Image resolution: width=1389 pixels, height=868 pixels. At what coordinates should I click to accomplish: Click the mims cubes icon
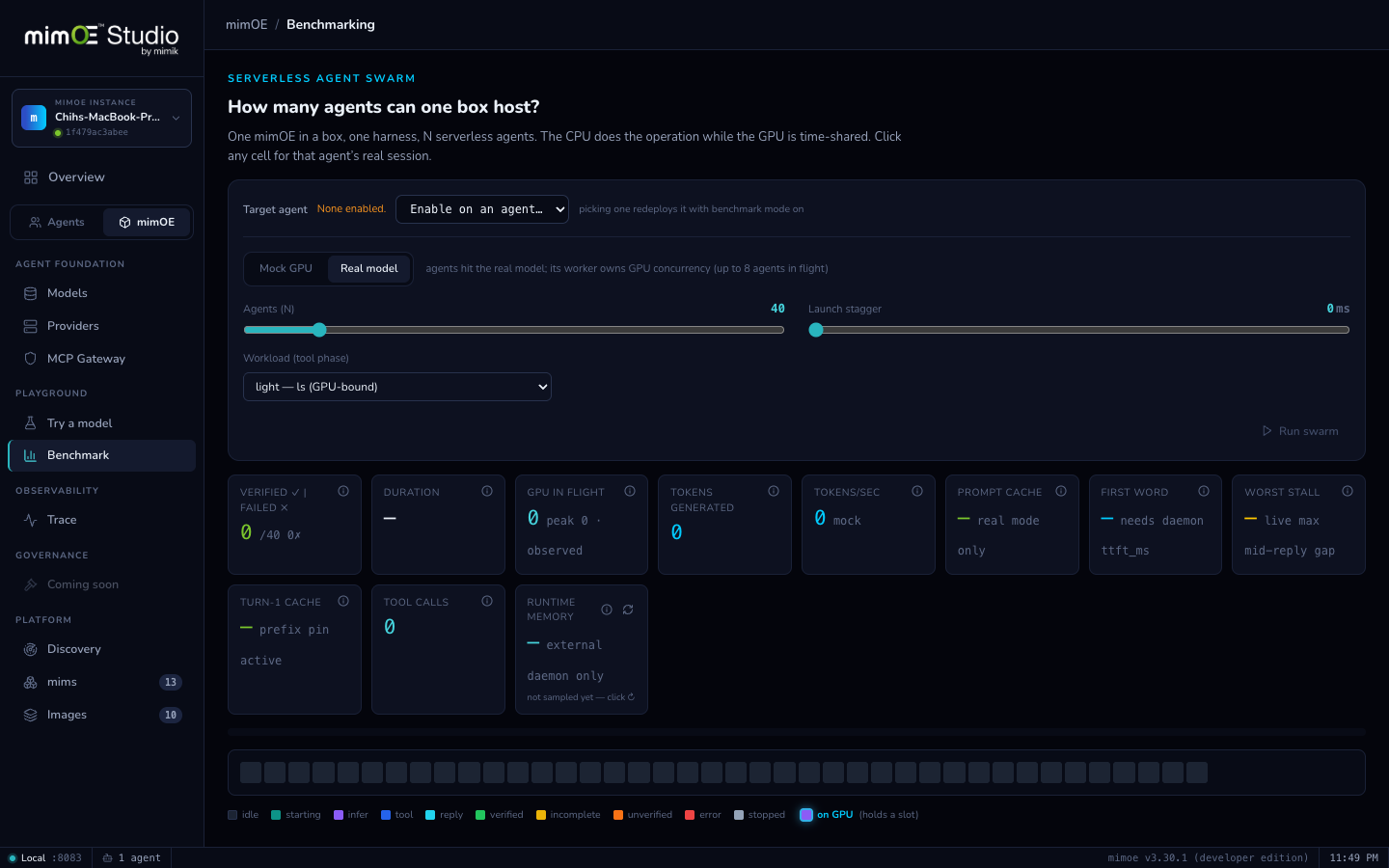[31, 682]
